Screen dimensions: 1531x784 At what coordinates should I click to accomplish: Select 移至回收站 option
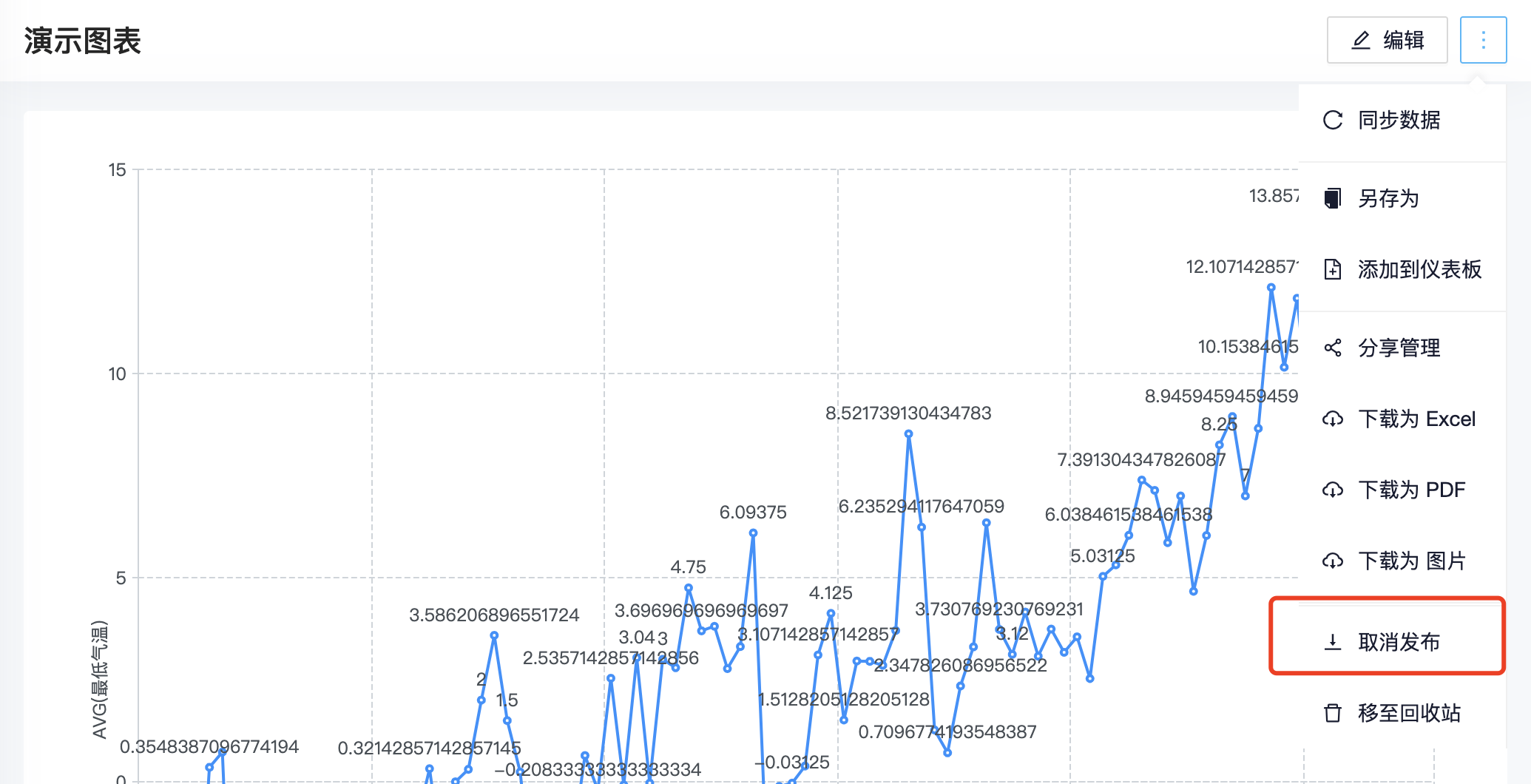click(x=1402, y=713)
